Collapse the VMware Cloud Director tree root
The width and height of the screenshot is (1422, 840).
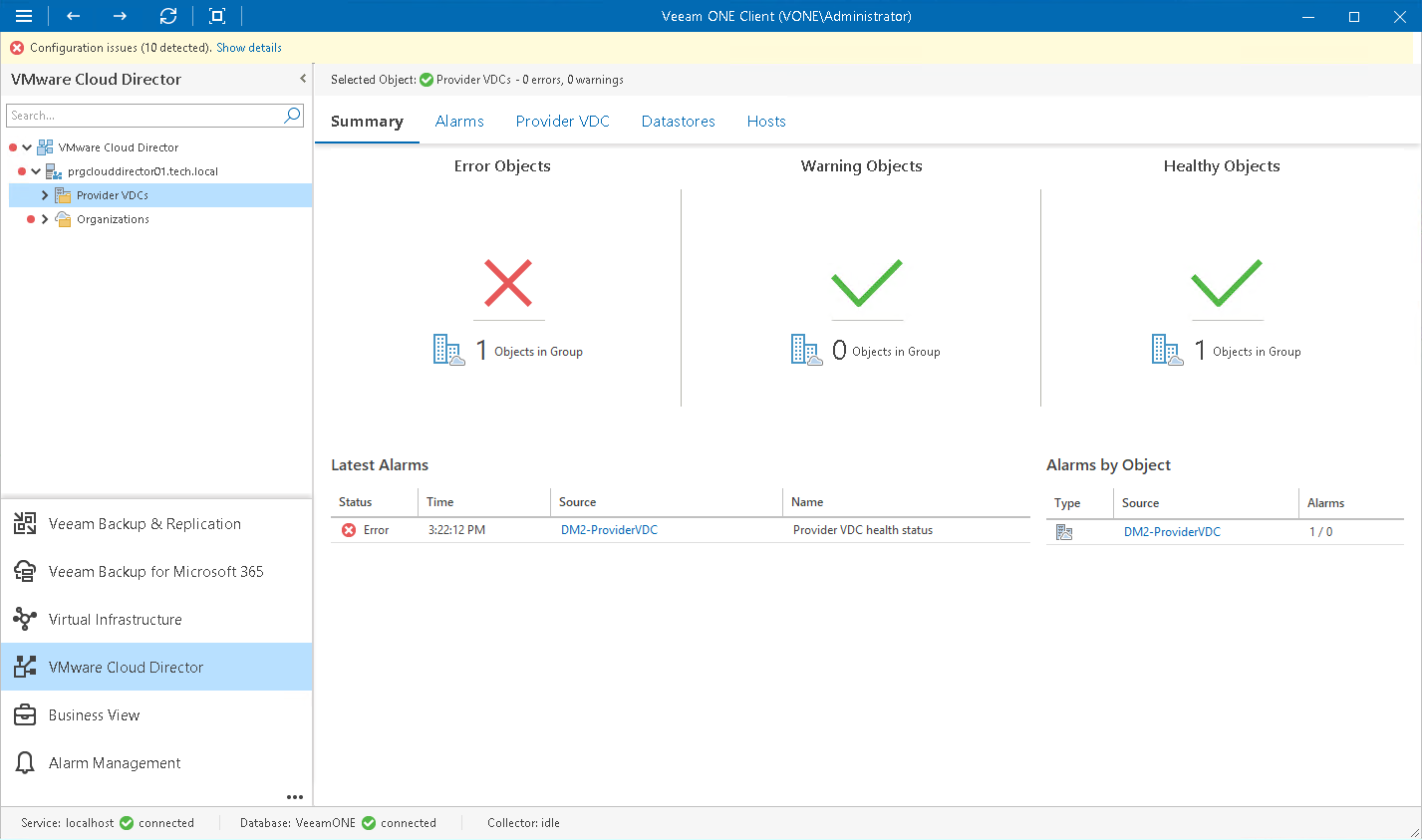click(27, 147)
